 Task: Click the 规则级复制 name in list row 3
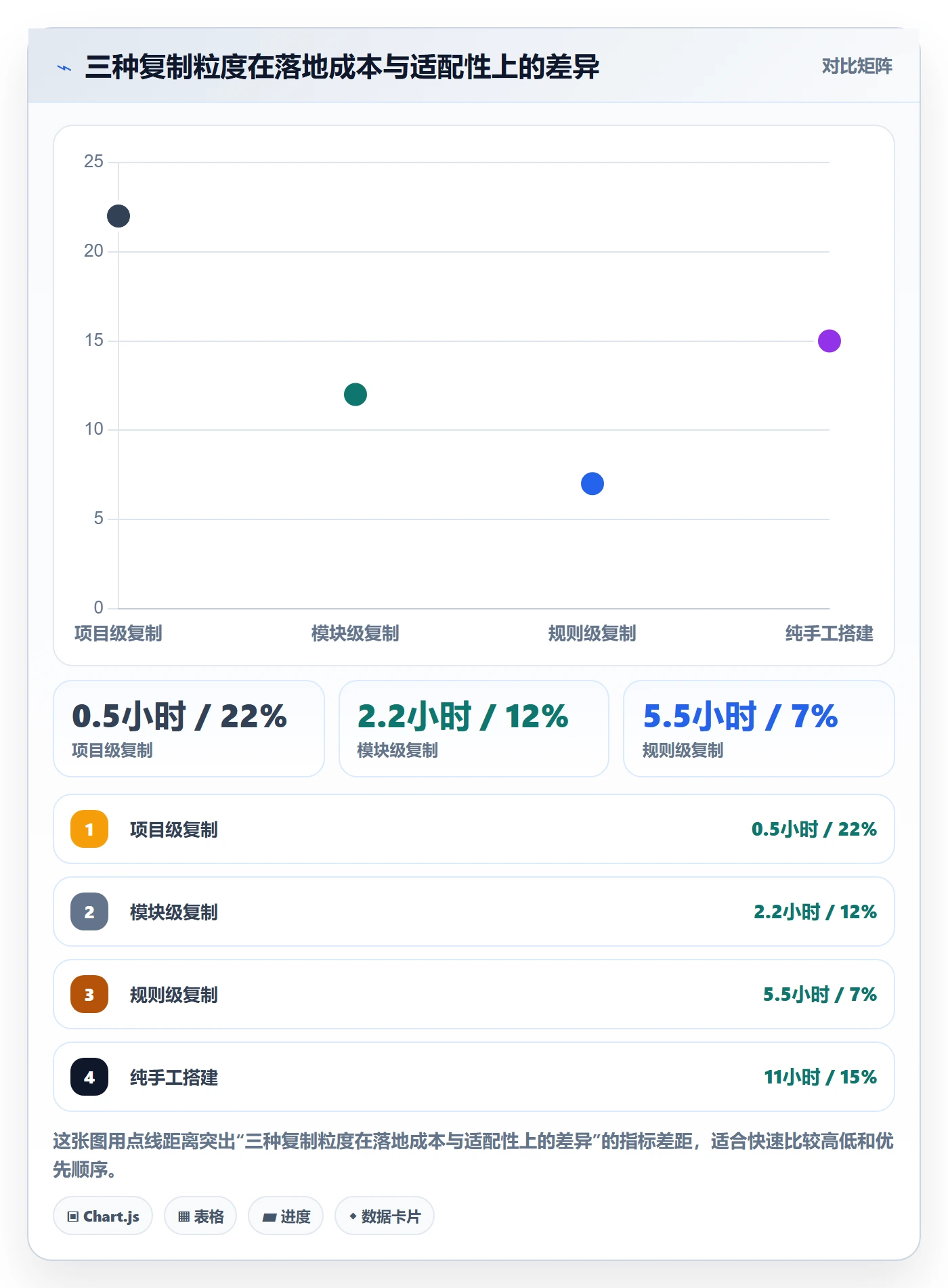174,995
